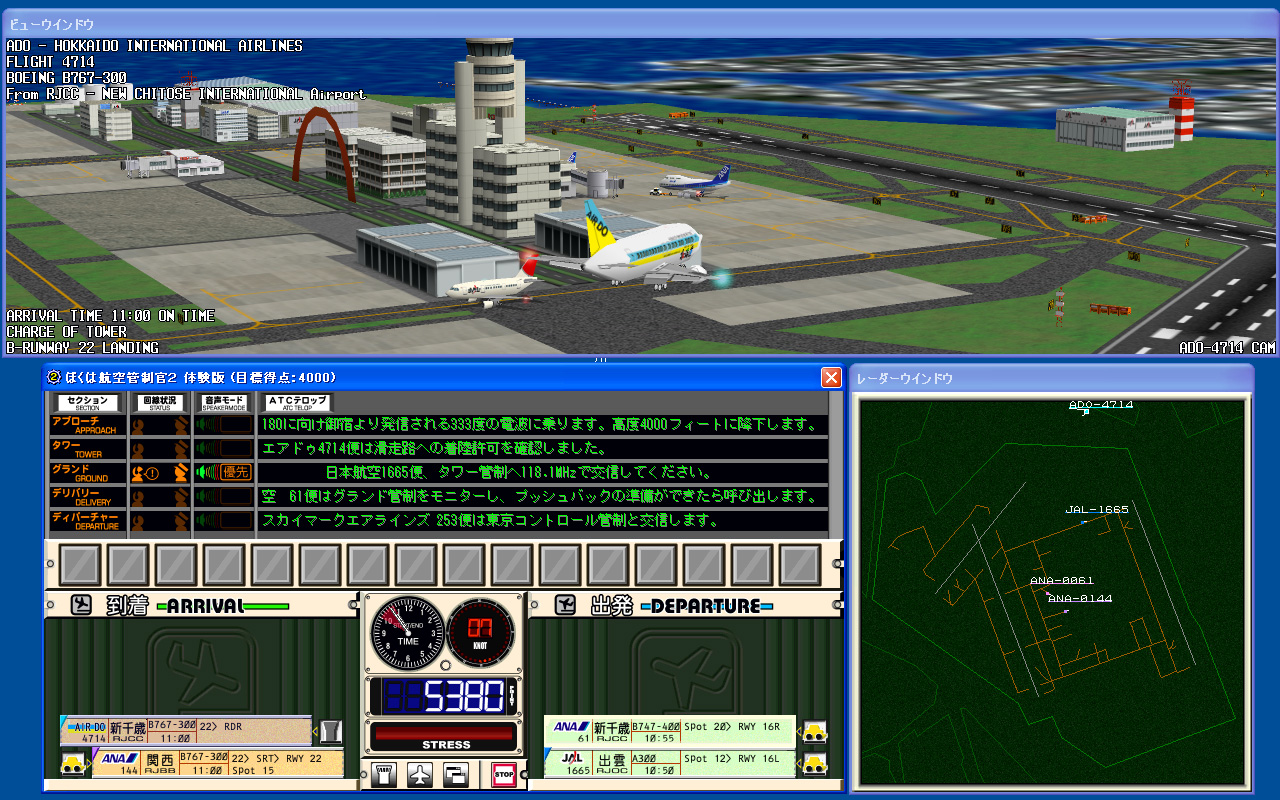Toggle the Approach speaker icon
Screen dimensions: 1280x800
point(207,425)
